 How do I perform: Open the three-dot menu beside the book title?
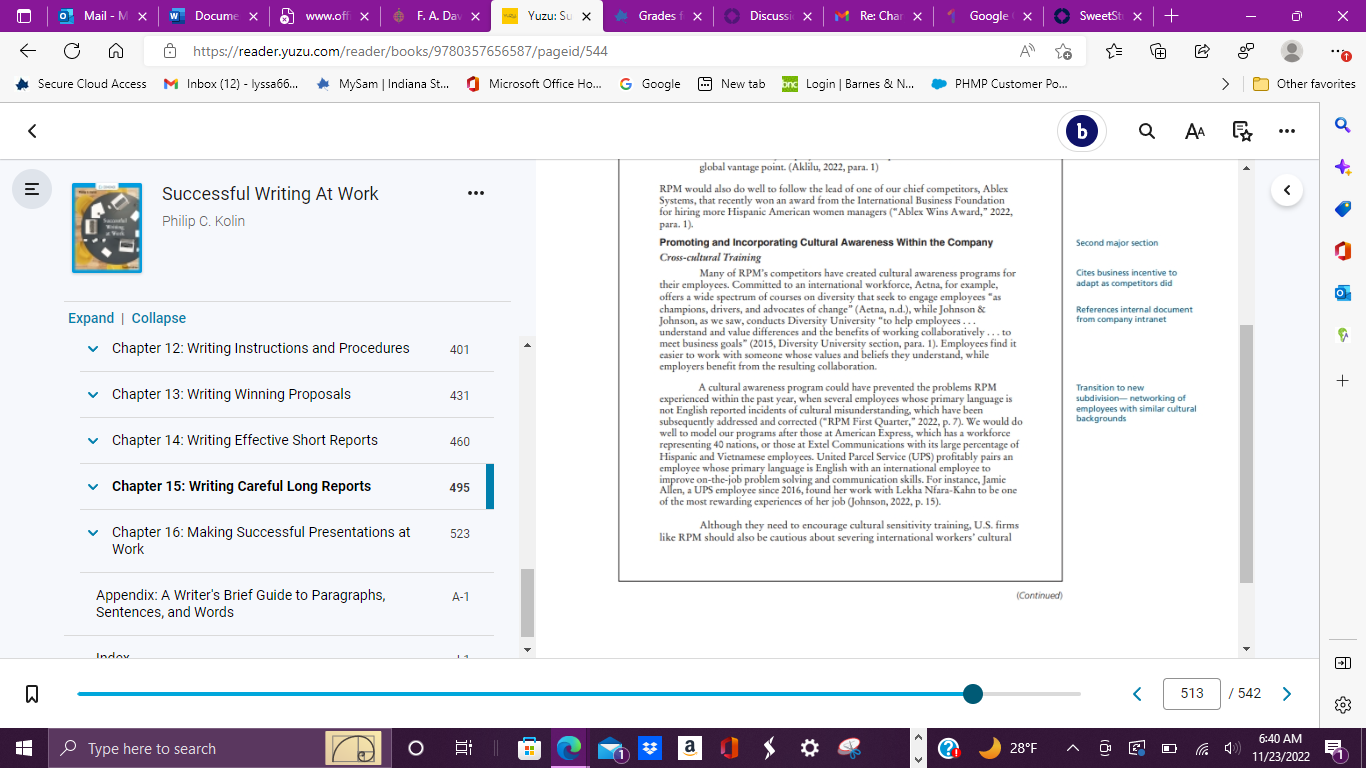[x=476, y=193]
